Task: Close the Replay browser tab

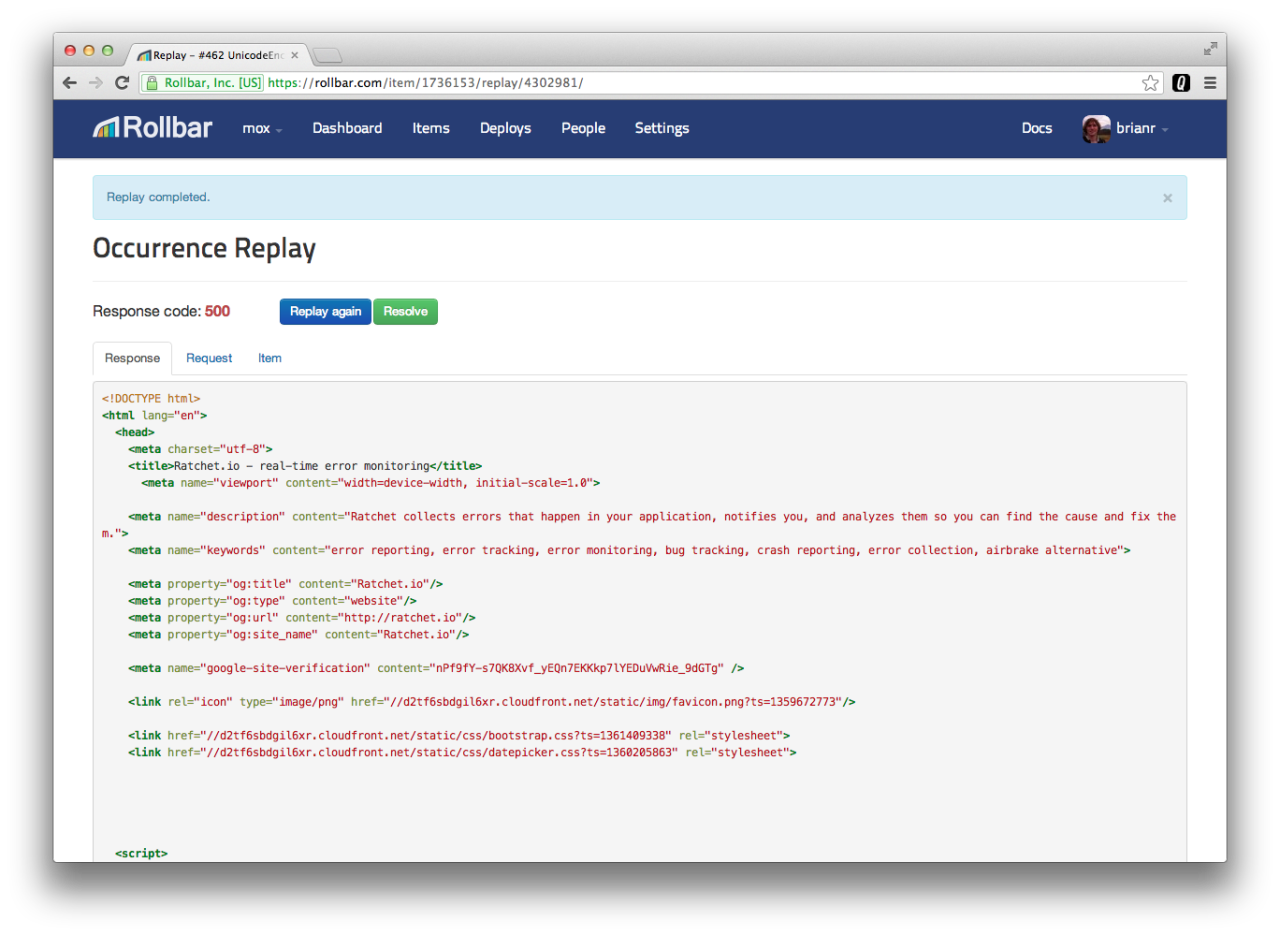Action: click(294, 55)
